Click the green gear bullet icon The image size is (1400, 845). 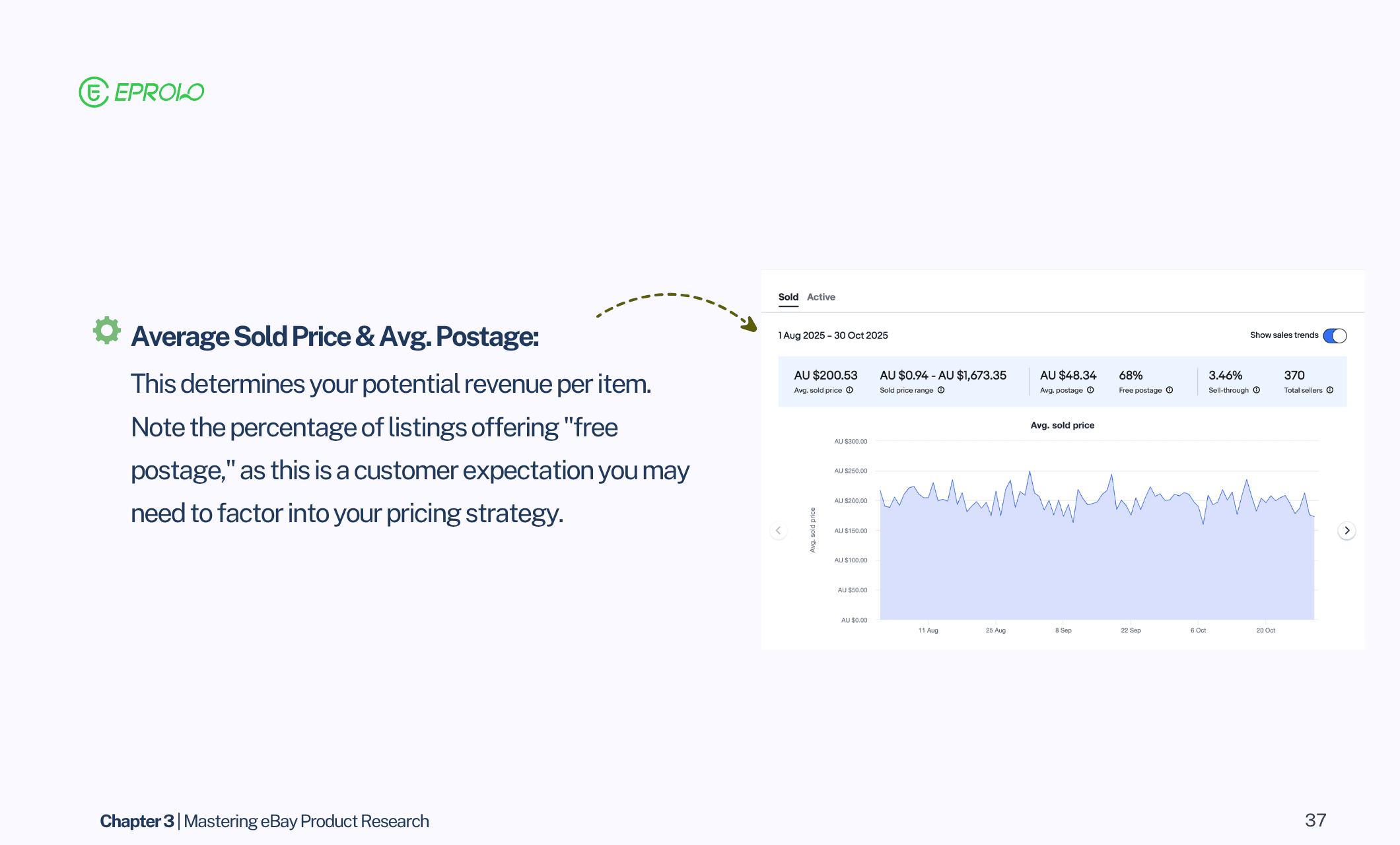coord(106,330)
